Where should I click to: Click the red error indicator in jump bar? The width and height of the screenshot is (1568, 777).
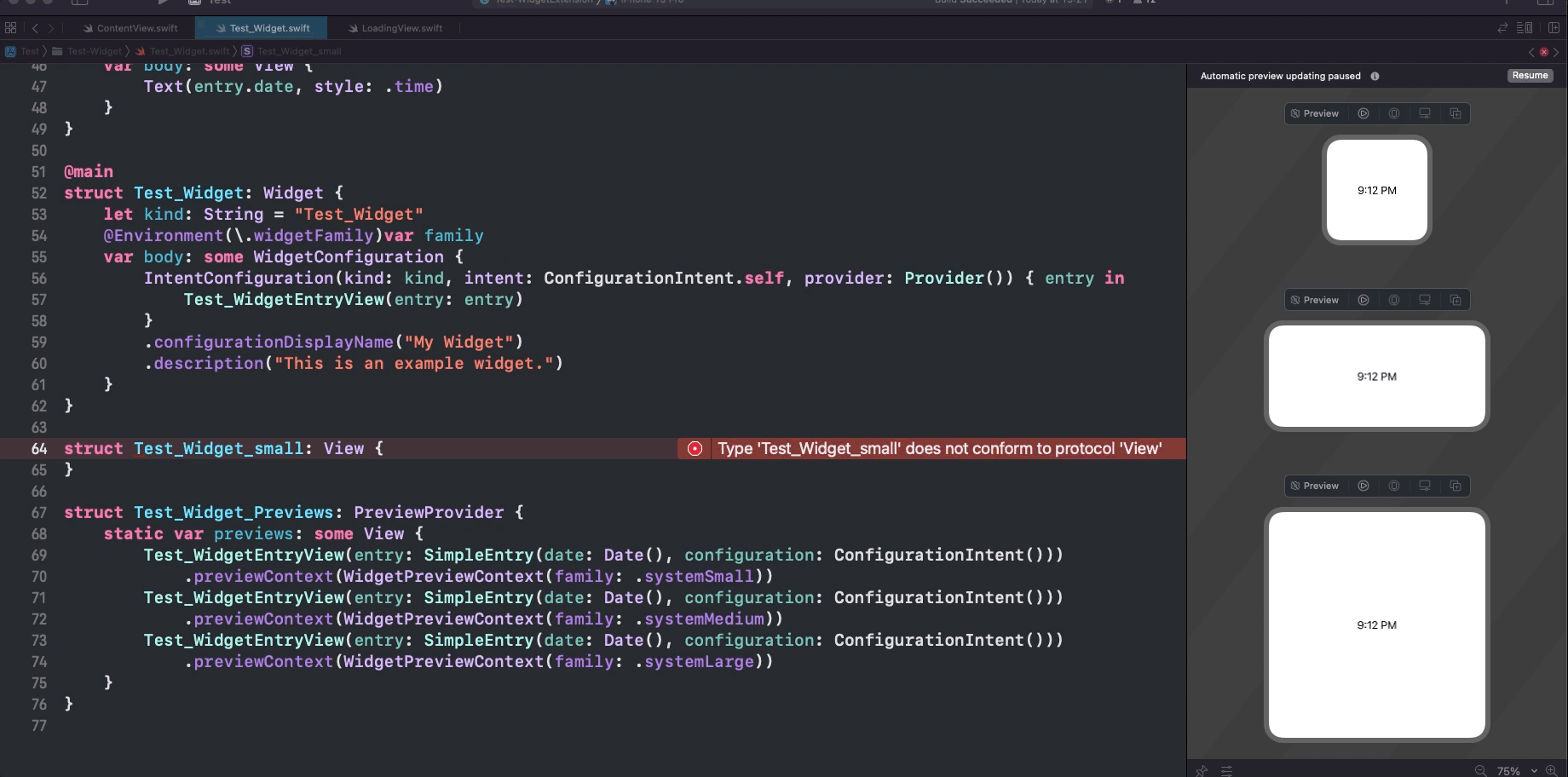(x=1544, y=52)
